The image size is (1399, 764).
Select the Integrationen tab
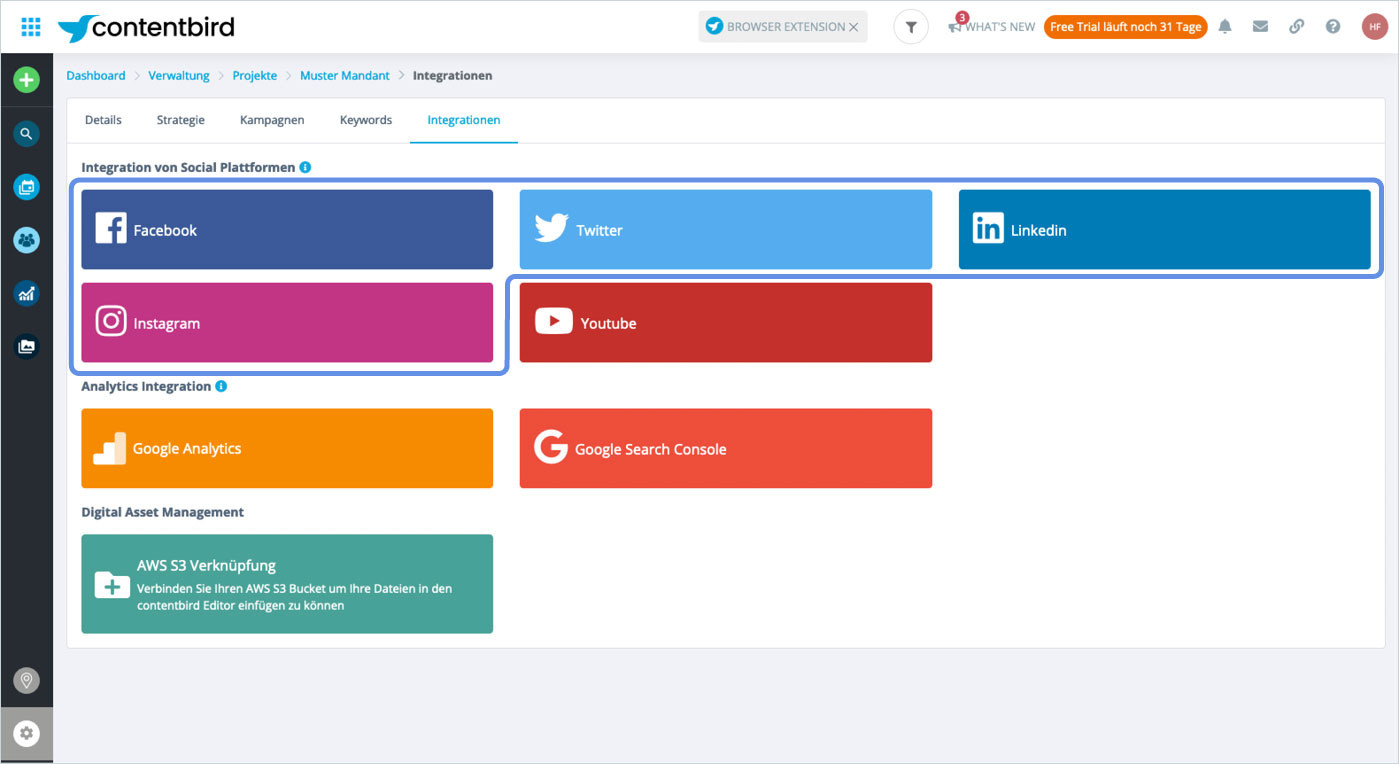[464, 120]
